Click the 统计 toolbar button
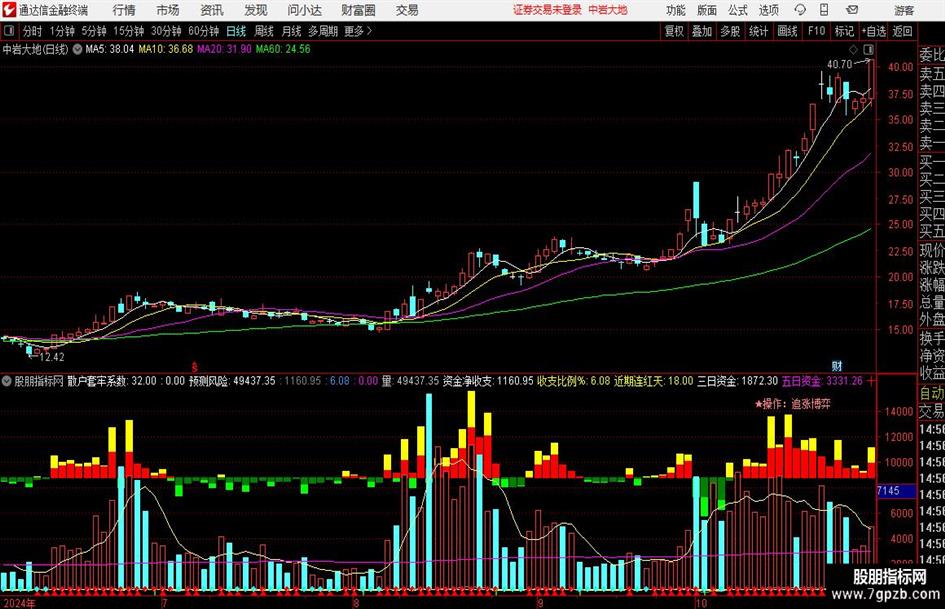 point(758,31)
